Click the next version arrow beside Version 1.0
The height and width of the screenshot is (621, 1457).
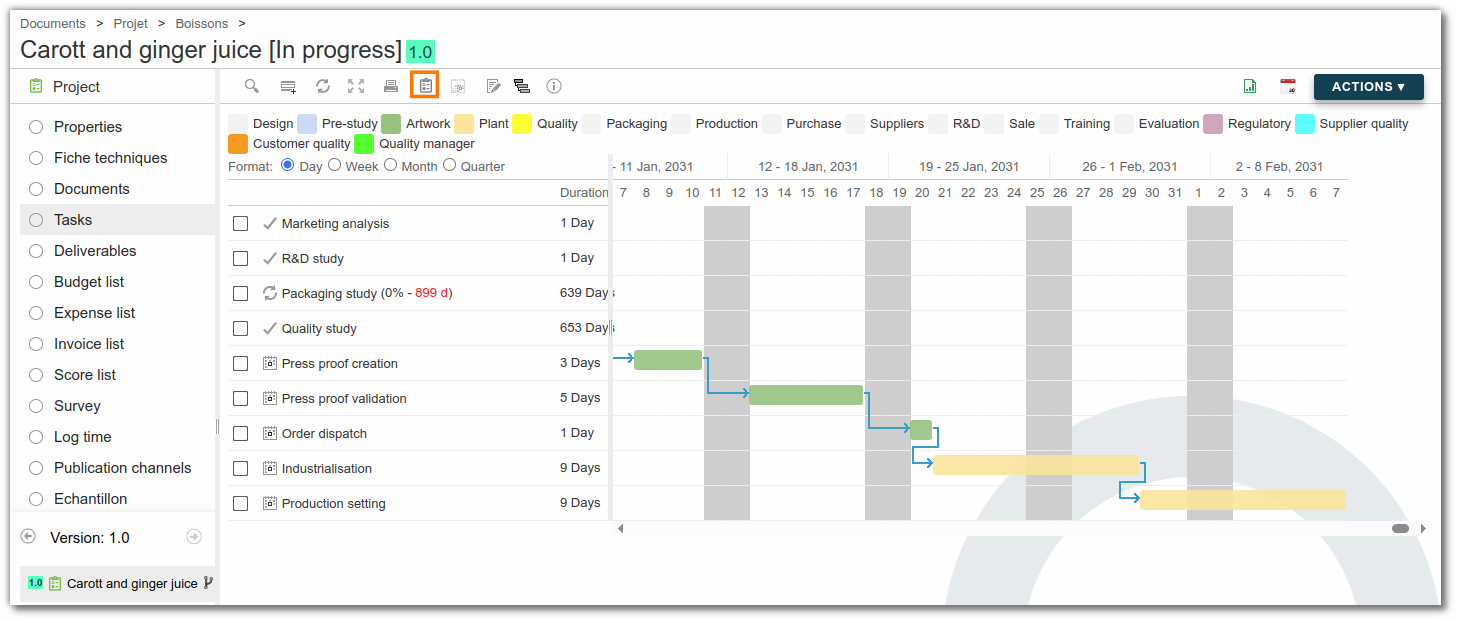194,537
